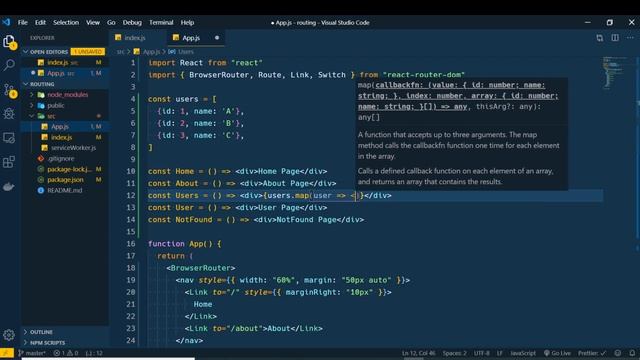Click the split editor right icon
Screen dimensions: 640x360
[x=615, y=38]
